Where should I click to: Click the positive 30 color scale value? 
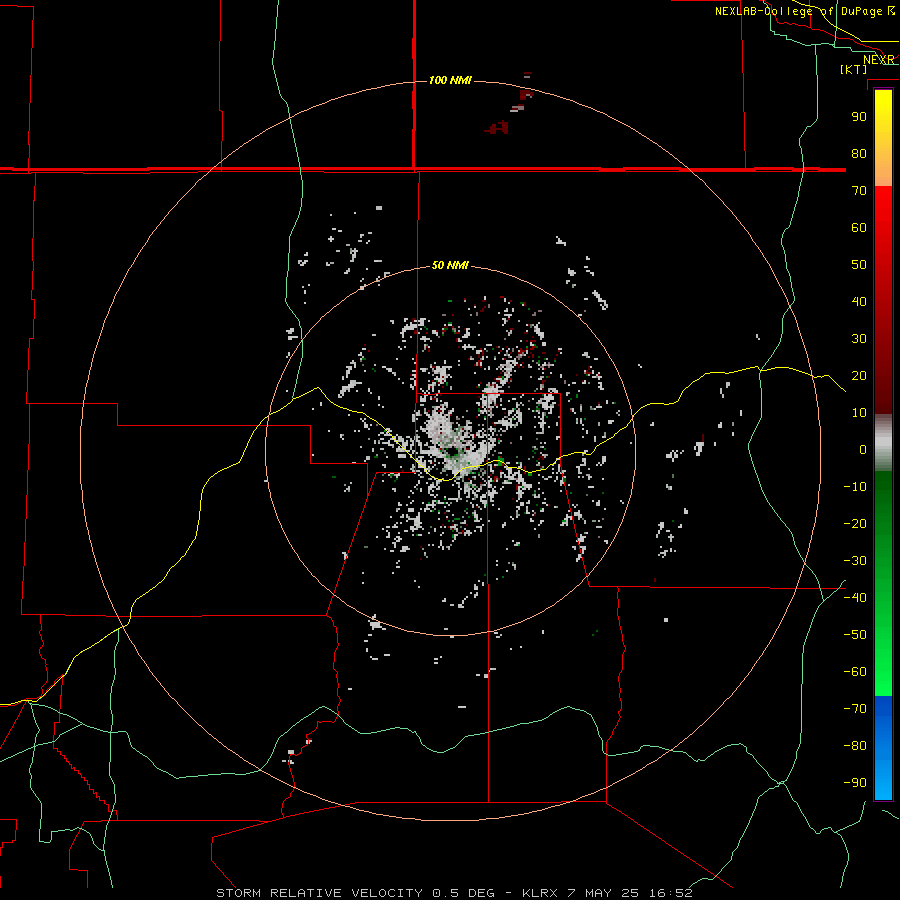point(859,339)
